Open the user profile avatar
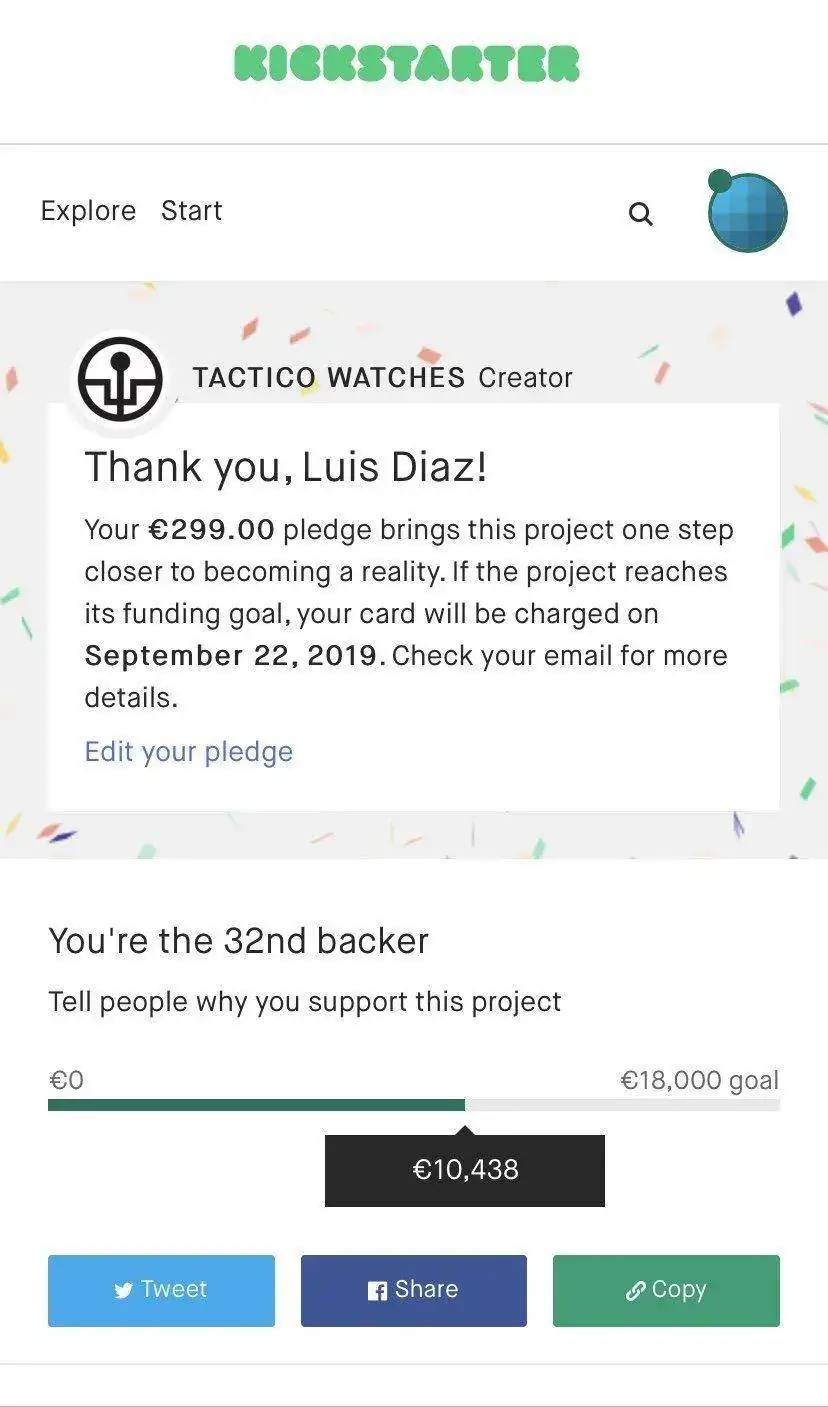The image size is (828, 1407). pyautogui.click(x=748, y=212)
